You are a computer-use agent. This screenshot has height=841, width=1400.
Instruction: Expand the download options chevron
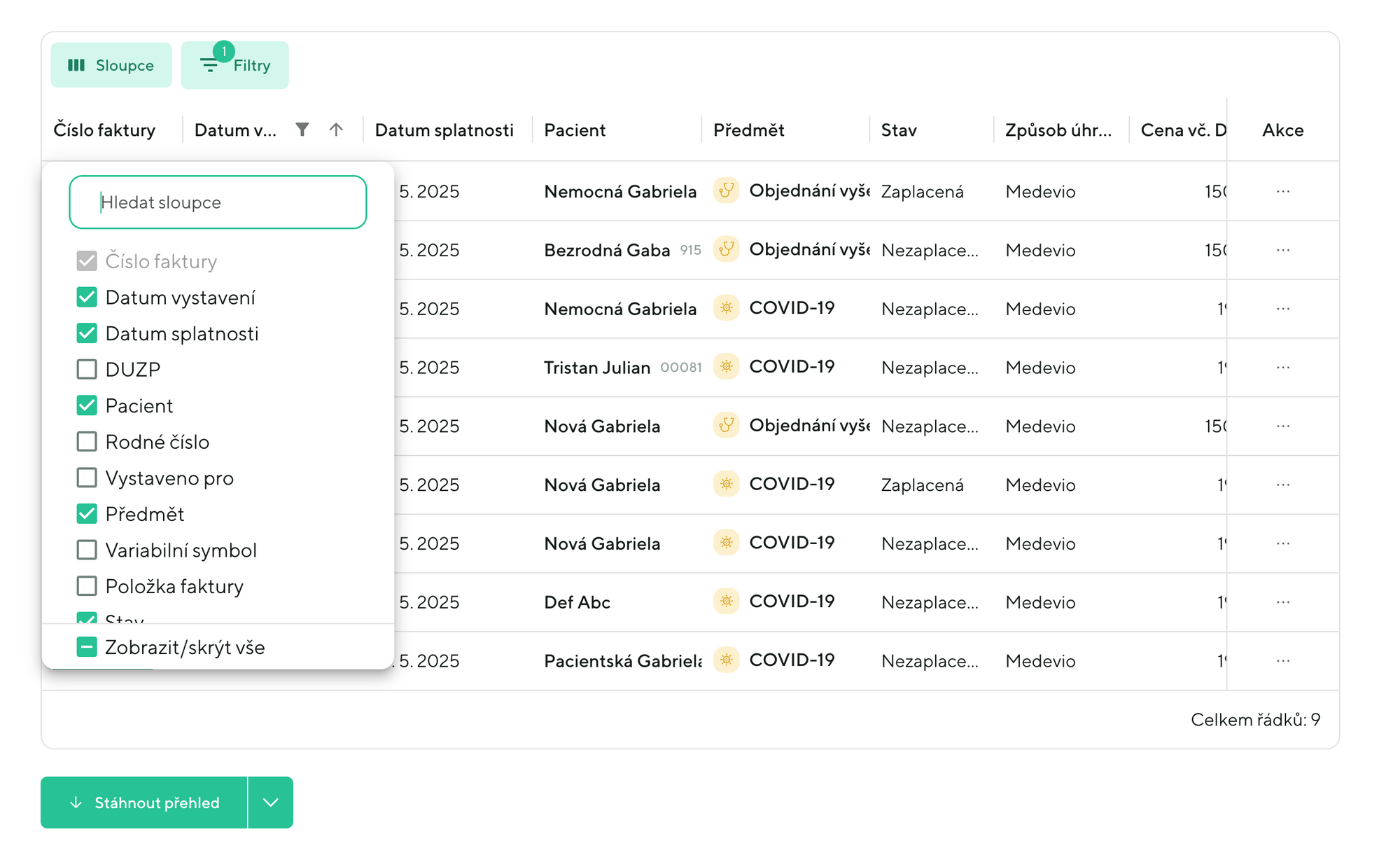point(271,802)
